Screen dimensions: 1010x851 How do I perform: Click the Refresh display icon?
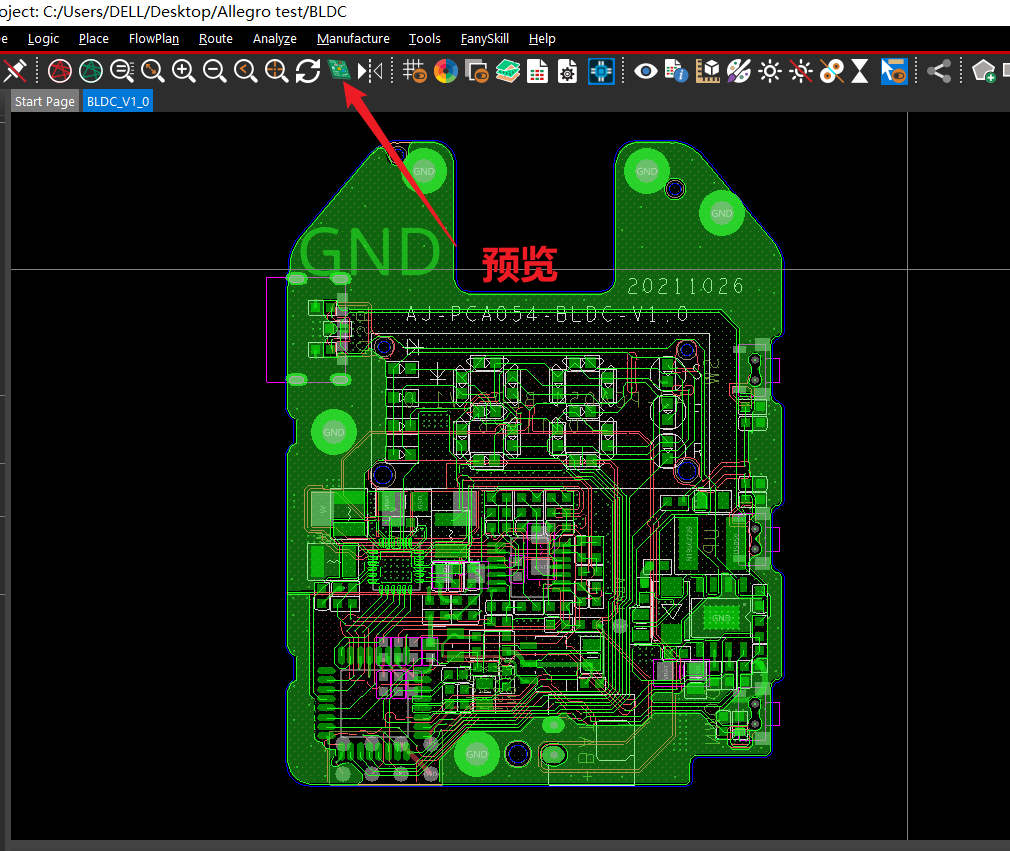[308, 71]
